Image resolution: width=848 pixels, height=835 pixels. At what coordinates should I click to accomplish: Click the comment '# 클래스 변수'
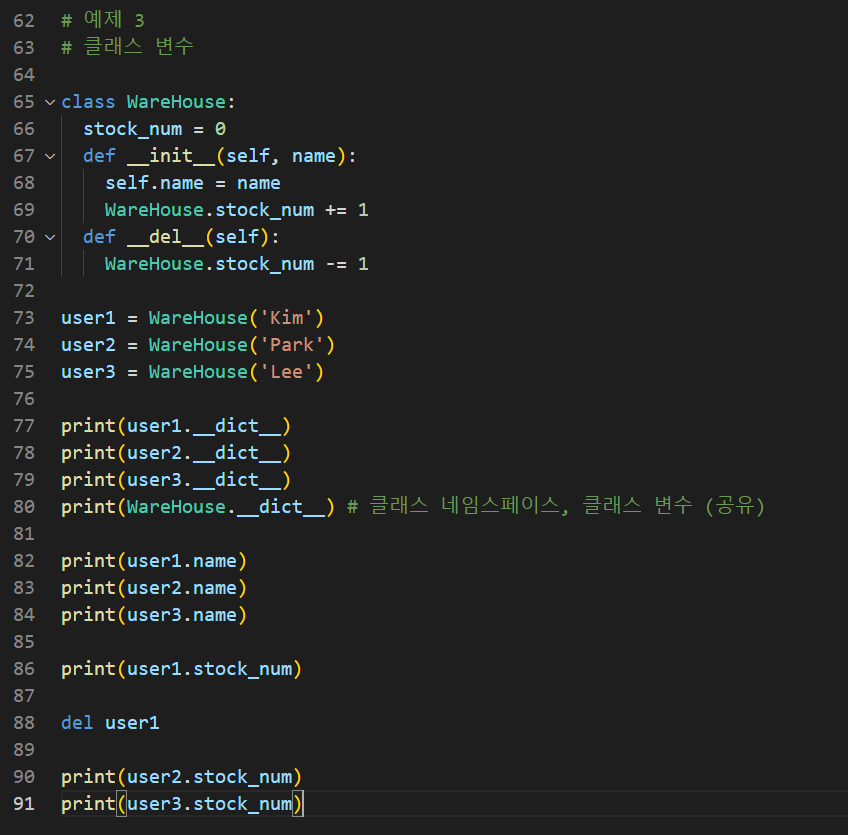tap(127, 47)
